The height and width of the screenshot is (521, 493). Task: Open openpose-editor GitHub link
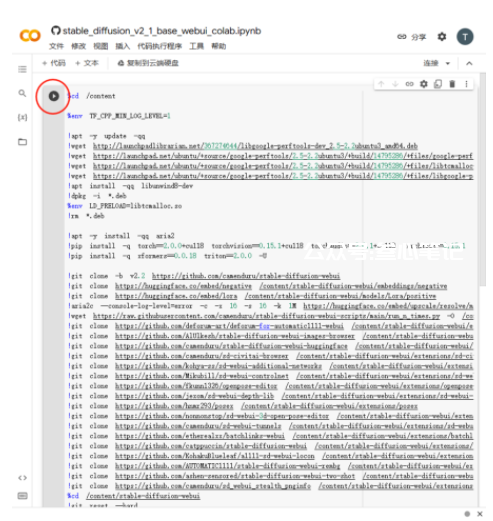tap(196, 386)
